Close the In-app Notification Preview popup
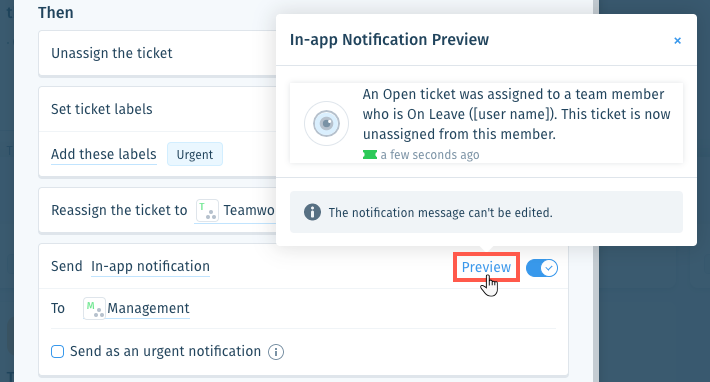Screen dimensions: 710x382 (677, 41)
